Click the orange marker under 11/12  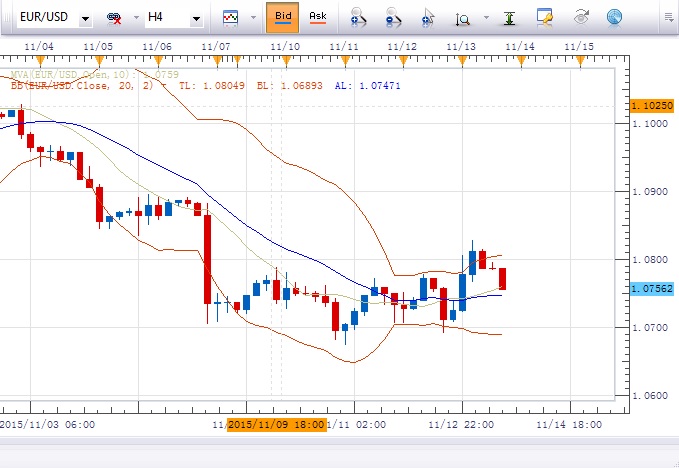(x=404, y=61)
